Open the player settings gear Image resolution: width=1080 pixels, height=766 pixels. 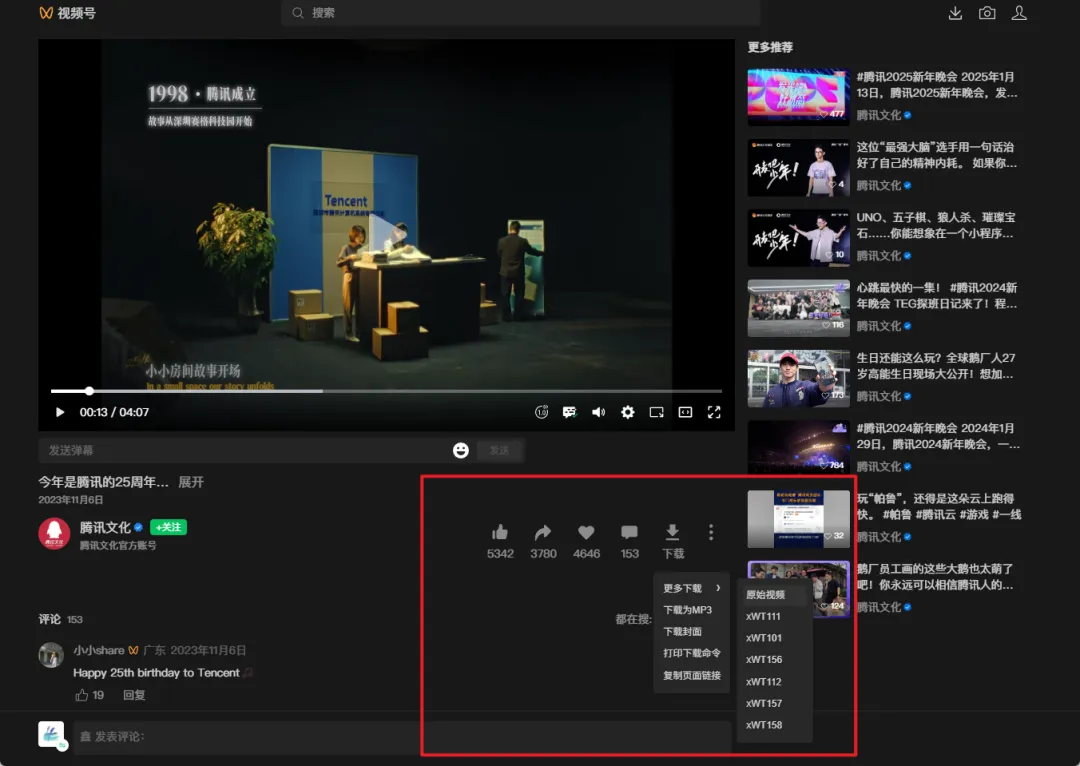pos(627,412)
